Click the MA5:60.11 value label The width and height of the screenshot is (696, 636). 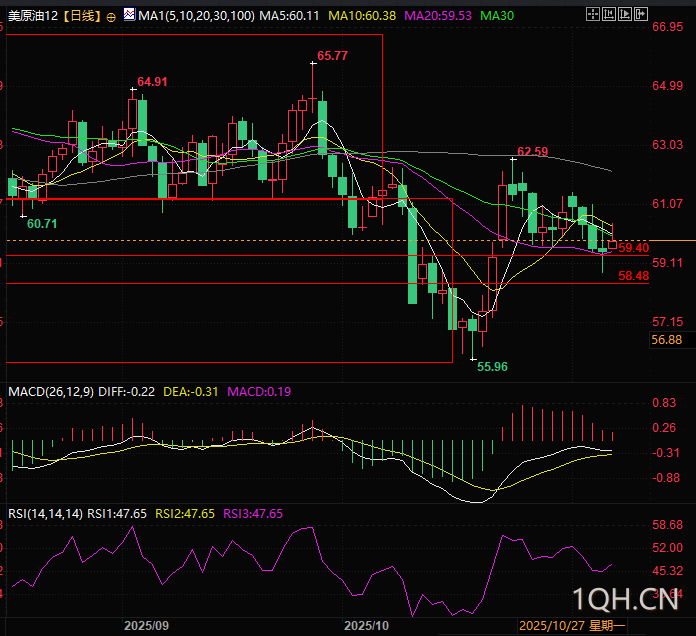(x=289, y=16)
